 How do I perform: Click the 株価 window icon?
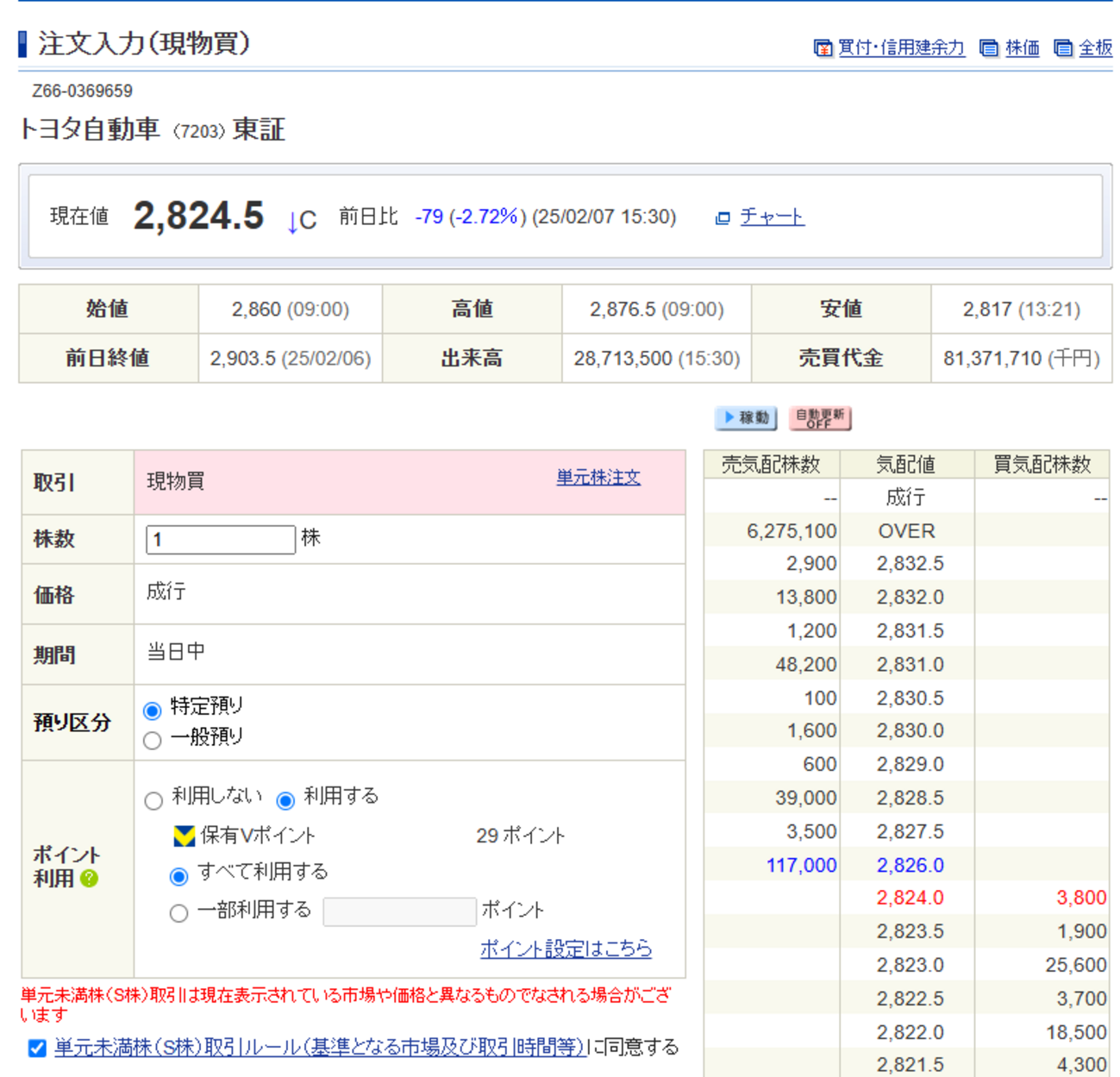pyautogui.click(x=989, y=48)
